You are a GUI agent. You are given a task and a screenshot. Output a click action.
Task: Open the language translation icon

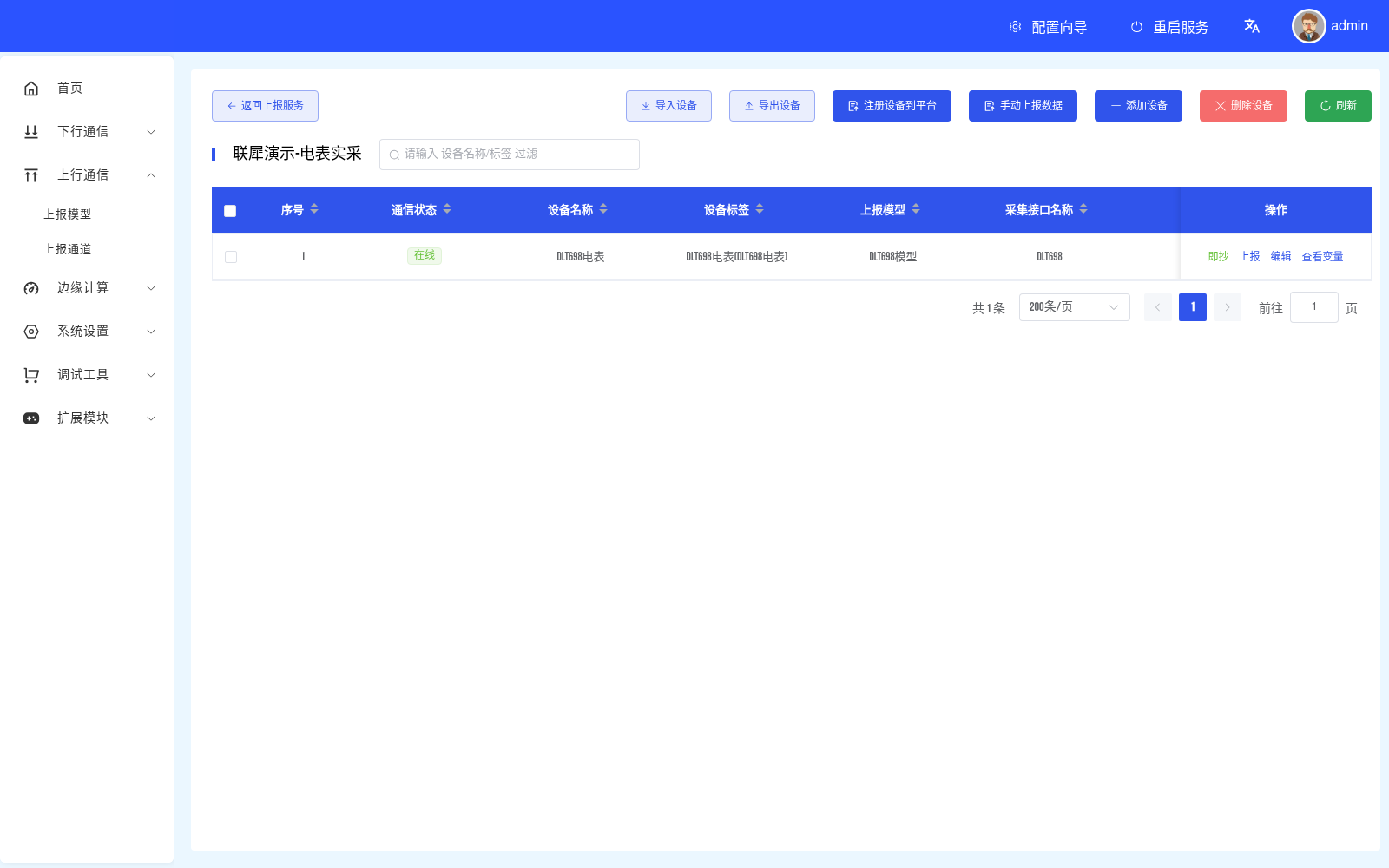click(1252, 26)
